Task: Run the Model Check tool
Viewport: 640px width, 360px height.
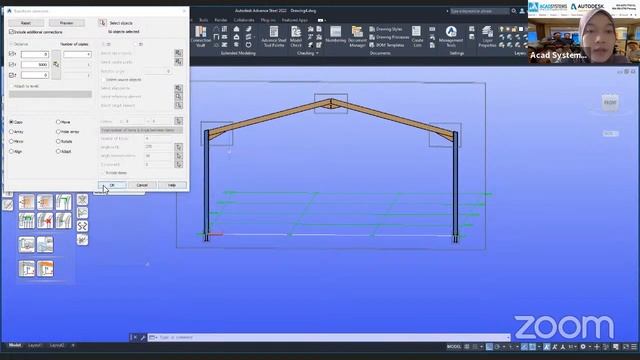Action: (296, 36)
